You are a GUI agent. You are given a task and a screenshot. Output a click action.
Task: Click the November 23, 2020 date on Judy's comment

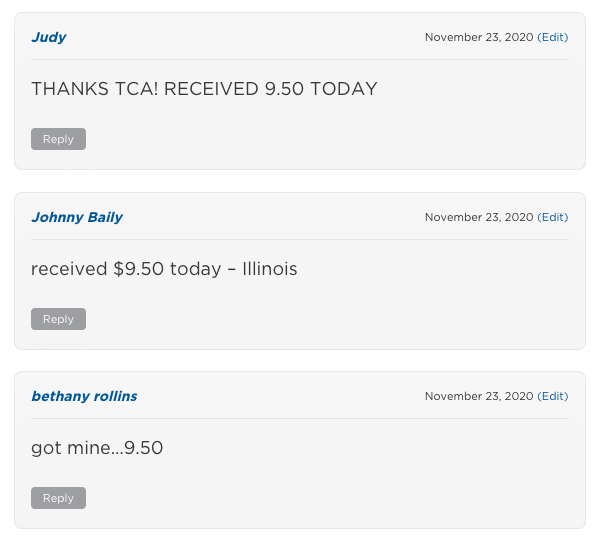(x=479, y=37)
